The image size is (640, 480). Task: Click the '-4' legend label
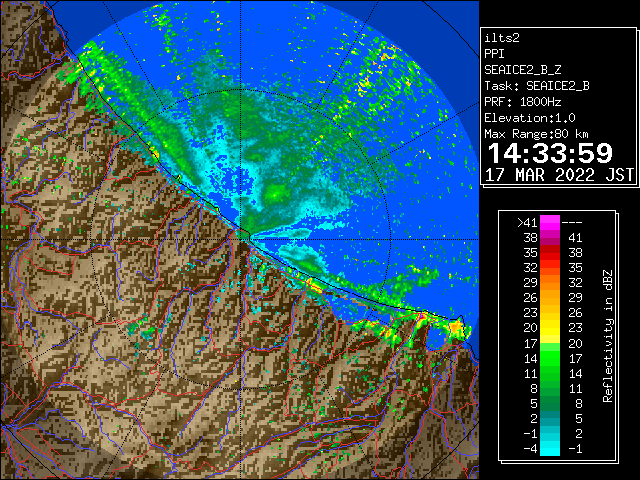[x=530, y=449]
